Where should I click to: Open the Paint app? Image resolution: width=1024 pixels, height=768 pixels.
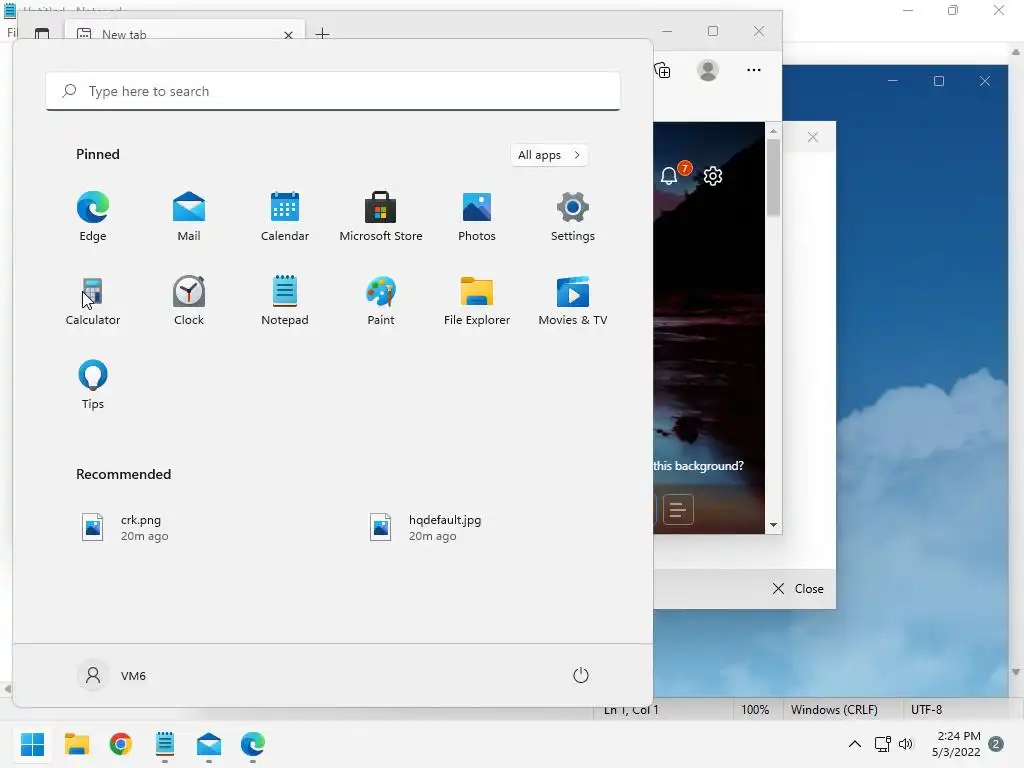(381, 300)
